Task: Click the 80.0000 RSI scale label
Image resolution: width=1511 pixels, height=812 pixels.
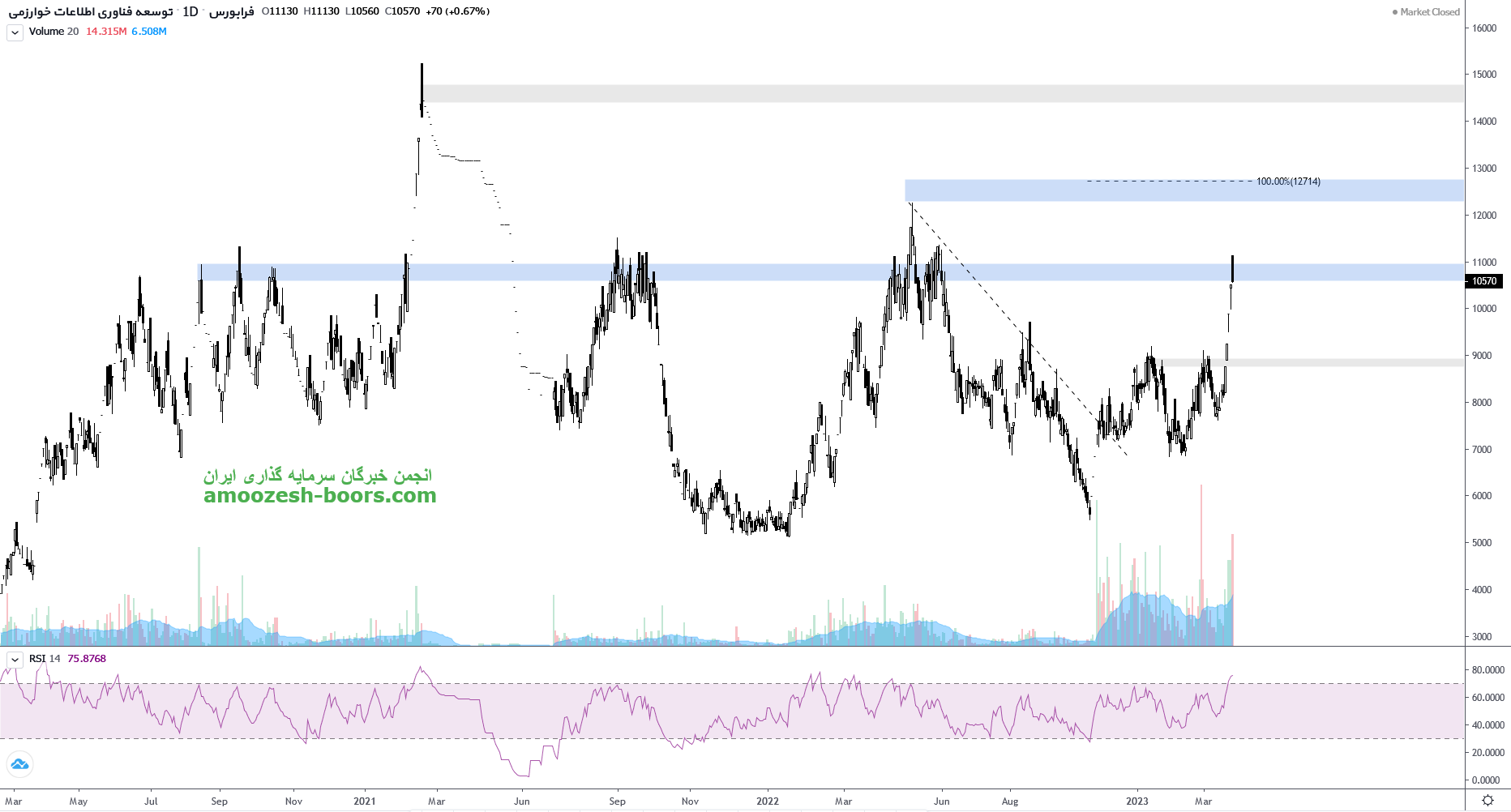Action: click(x=1487, y=670)
